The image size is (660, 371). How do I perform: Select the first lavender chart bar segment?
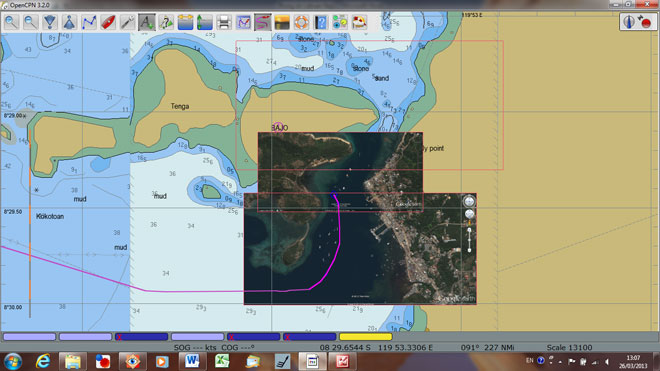(29, 336)
